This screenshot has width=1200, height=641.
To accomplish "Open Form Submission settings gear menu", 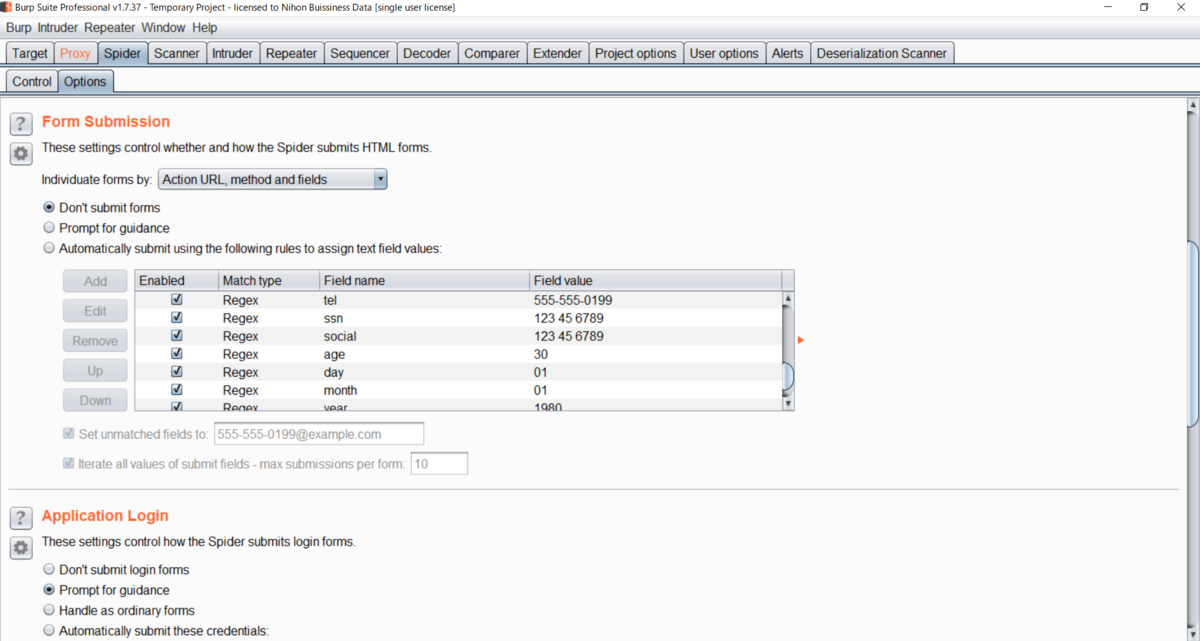I will tap(20, 154).
